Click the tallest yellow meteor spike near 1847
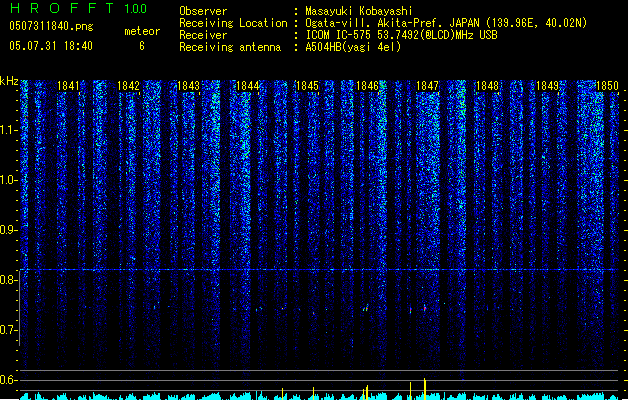The image size is (629, 400). tap(425, 389)
